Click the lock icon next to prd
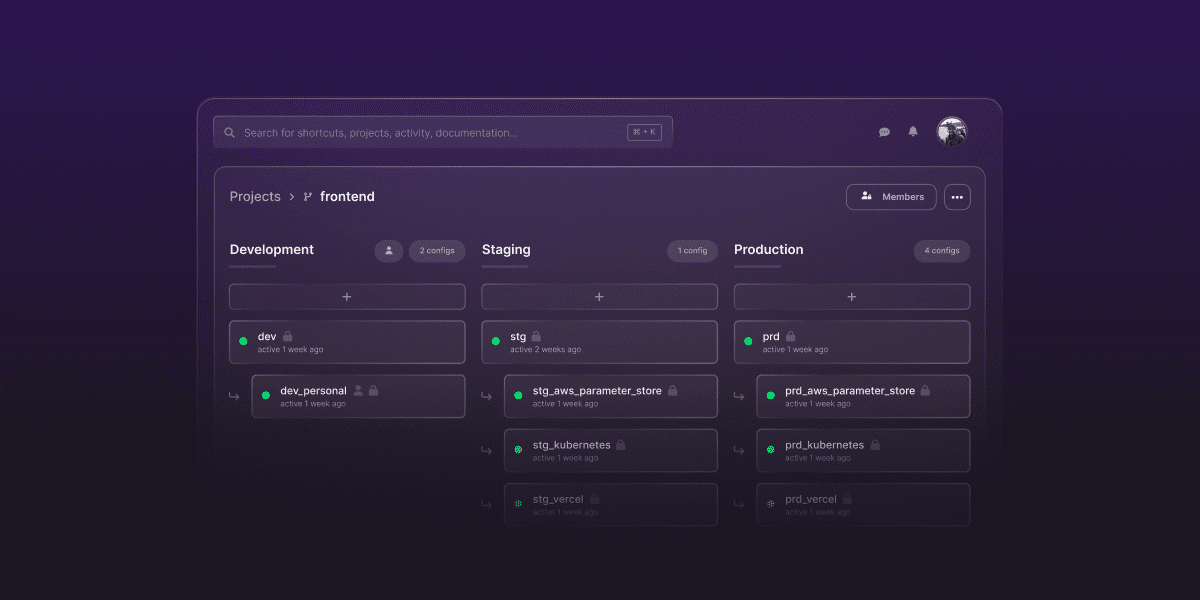 (x=791, y=336)
